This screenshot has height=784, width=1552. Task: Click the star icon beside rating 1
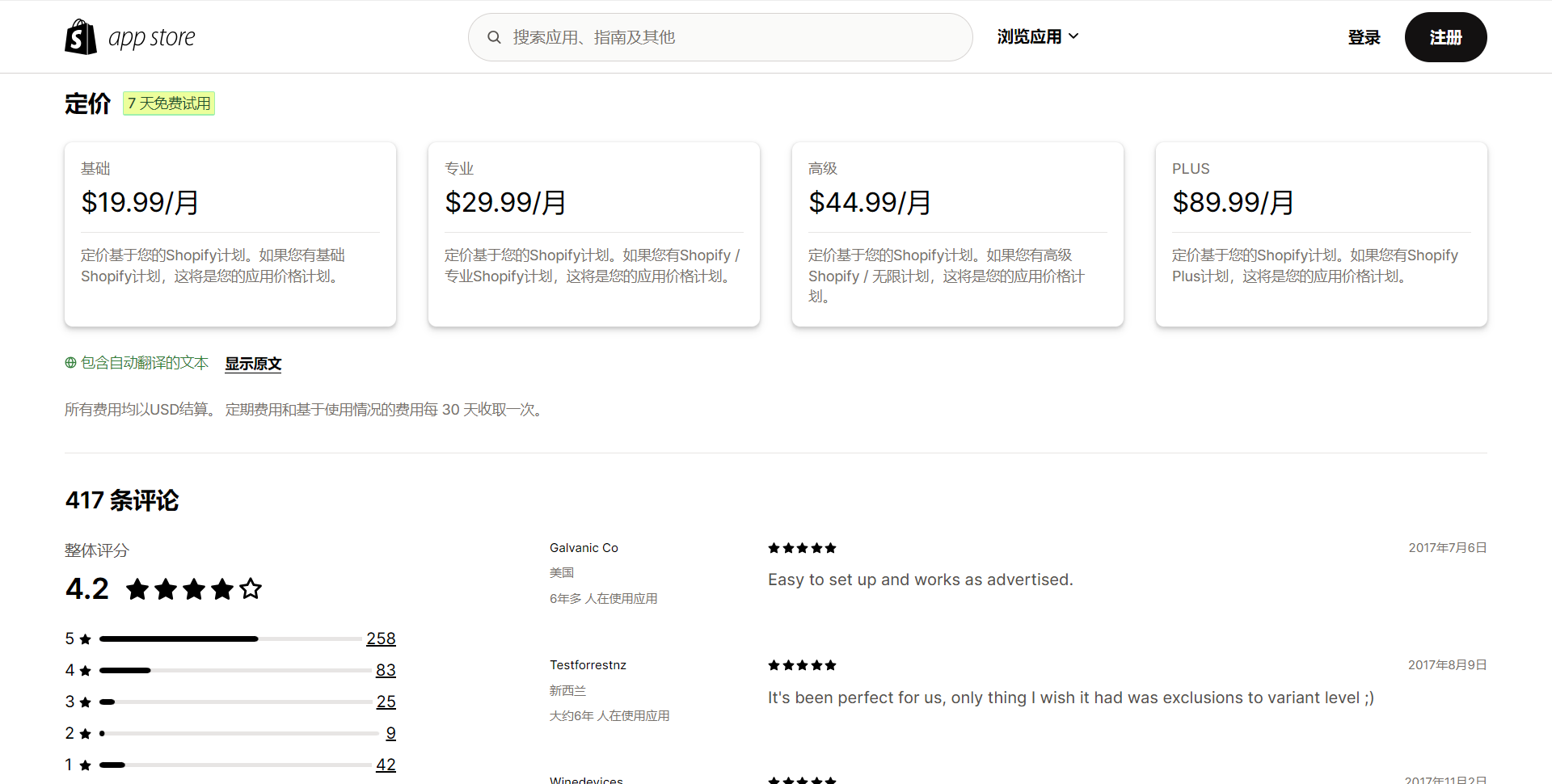86,765
